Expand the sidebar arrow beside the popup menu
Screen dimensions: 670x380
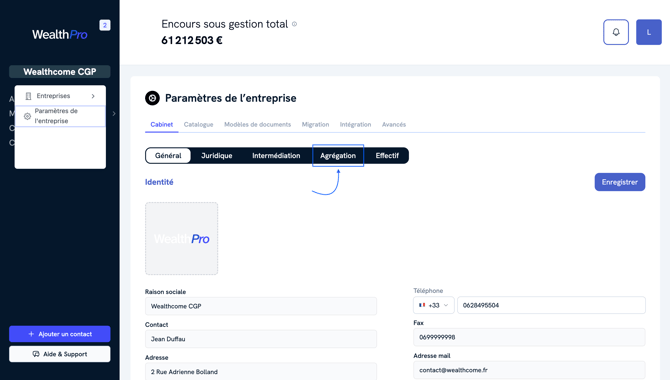click(114, 114)
